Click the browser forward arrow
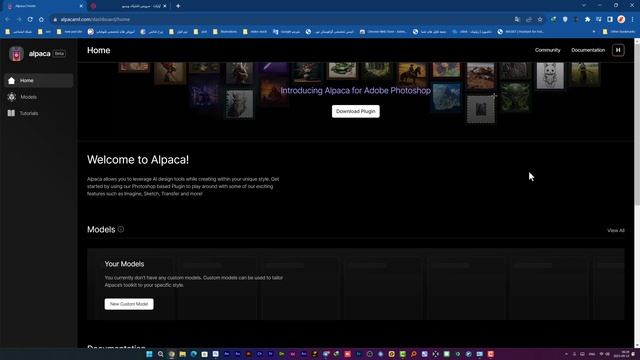Screen dimensions: 640x360 click(x=19, y=19)
